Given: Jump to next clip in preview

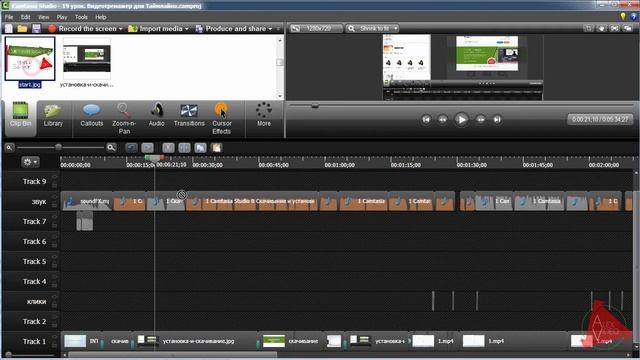Looking at the screenshot, I should point(497,120).
